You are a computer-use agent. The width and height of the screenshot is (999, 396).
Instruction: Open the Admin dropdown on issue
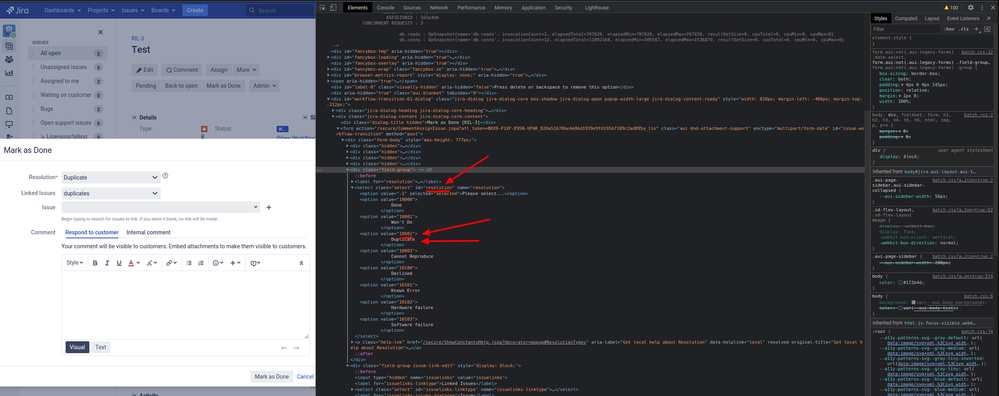pos(264,85)
